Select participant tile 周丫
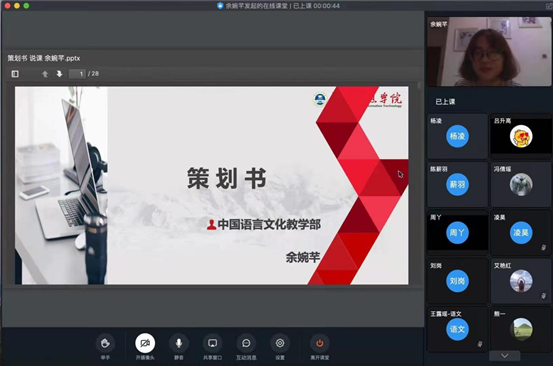 point(457,233)
